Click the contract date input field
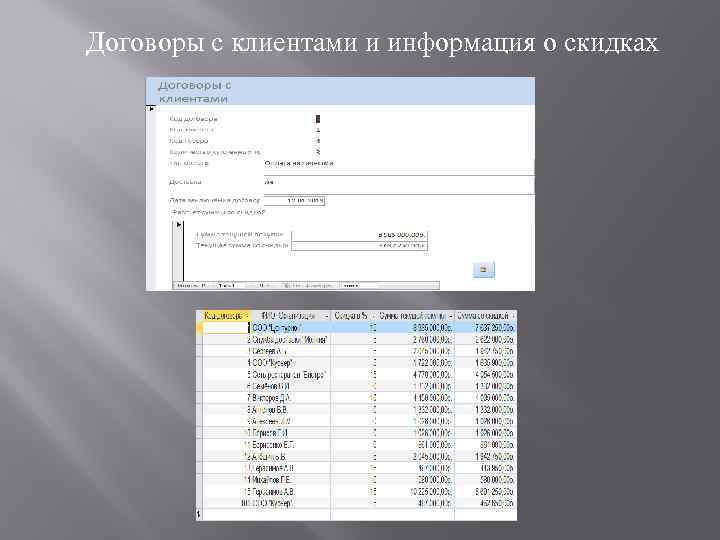Image resolution: width=720 pixels, height=540 pixels. (295, 201)
